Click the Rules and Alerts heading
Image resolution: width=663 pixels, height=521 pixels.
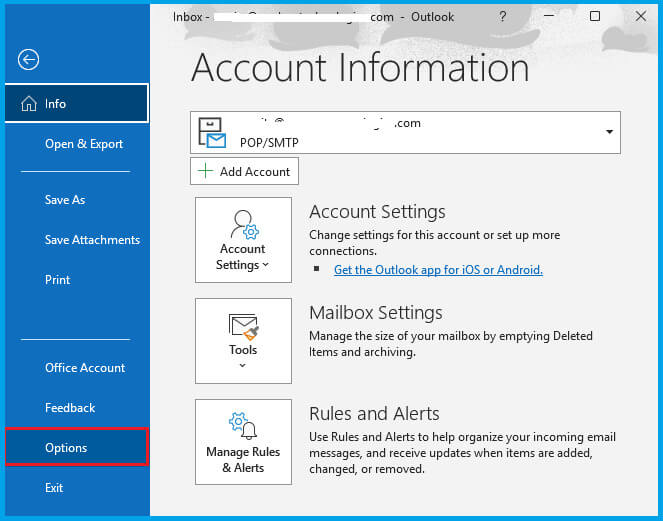pyautogui.click(x=374, y=414)
